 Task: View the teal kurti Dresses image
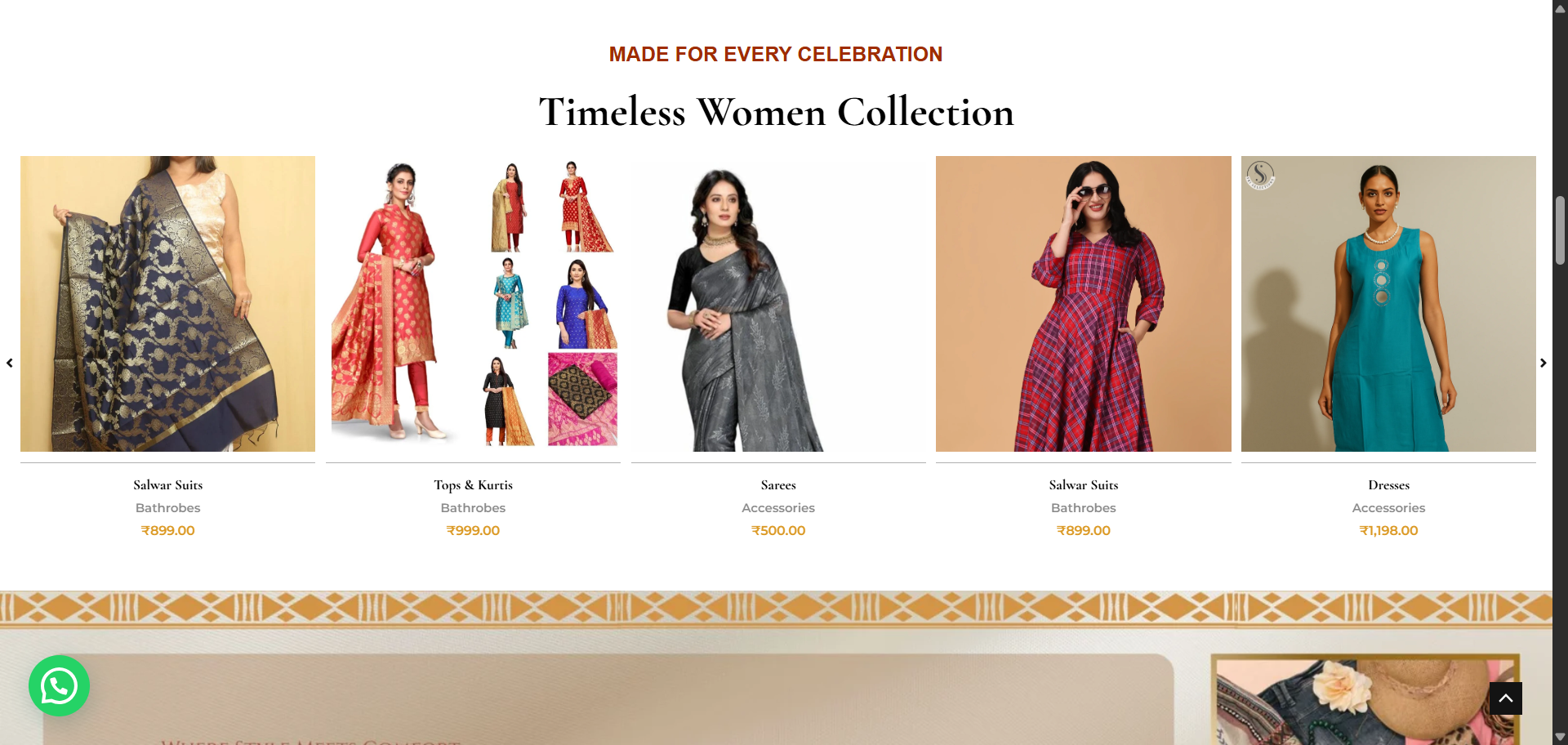pyautogui.click(x=1388, y=304)
